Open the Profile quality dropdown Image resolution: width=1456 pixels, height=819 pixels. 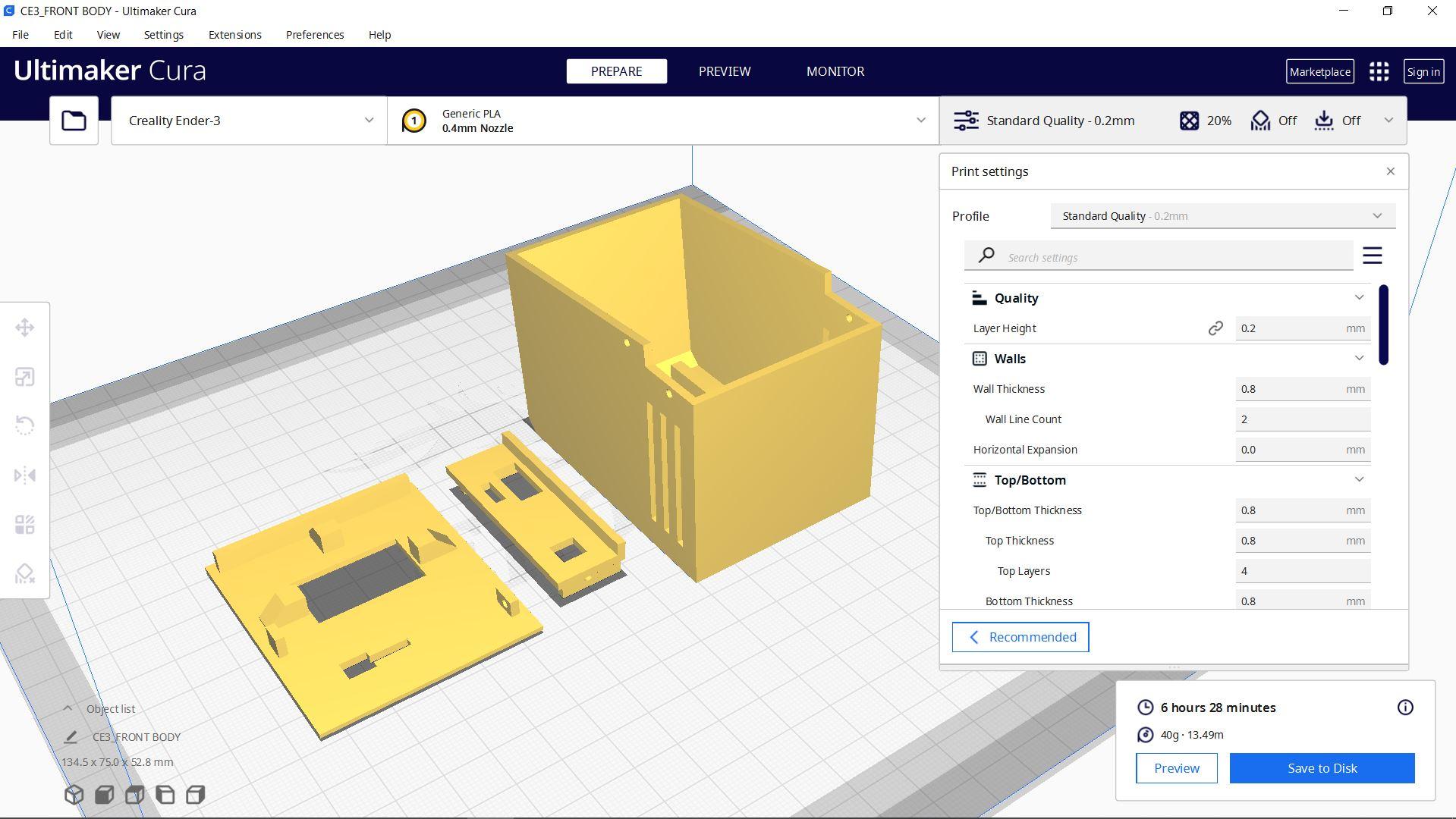tap(1222, 216)
